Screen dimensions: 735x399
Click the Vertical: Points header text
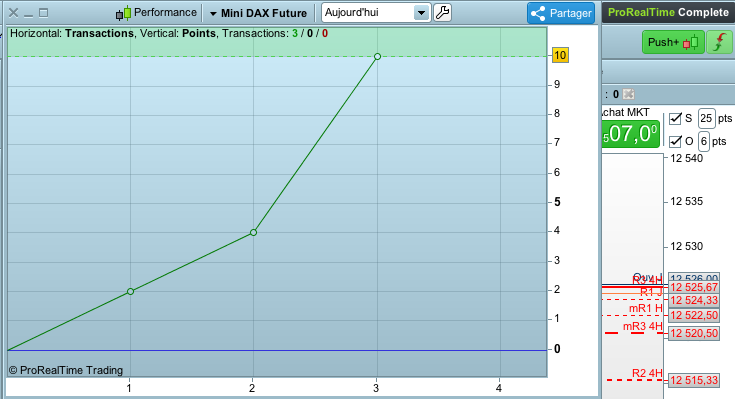(x=178, y=34)
